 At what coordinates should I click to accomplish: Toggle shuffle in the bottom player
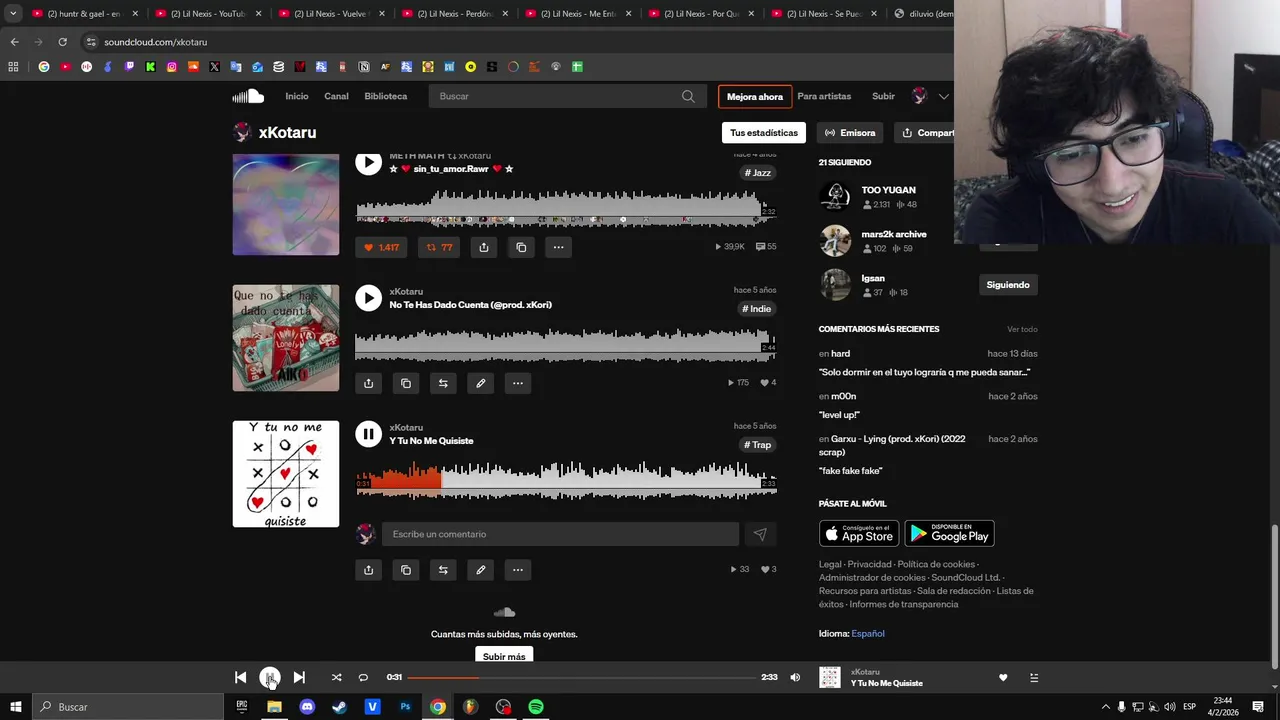coord(336,677)
